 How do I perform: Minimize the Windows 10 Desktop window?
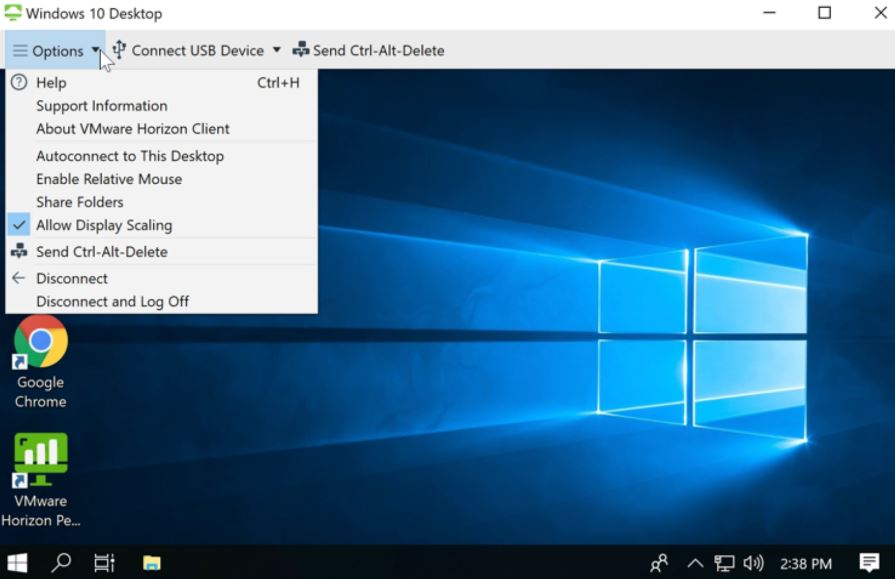[769, 13]
